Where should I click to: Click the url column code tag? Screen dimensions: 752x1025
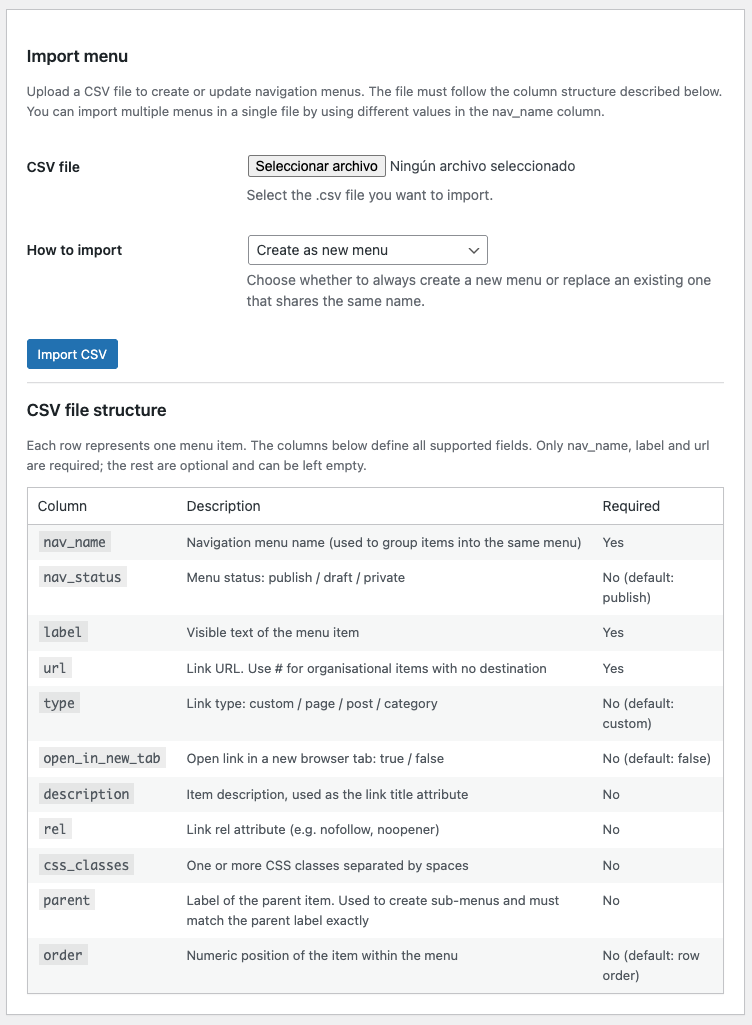click(55, 668)
